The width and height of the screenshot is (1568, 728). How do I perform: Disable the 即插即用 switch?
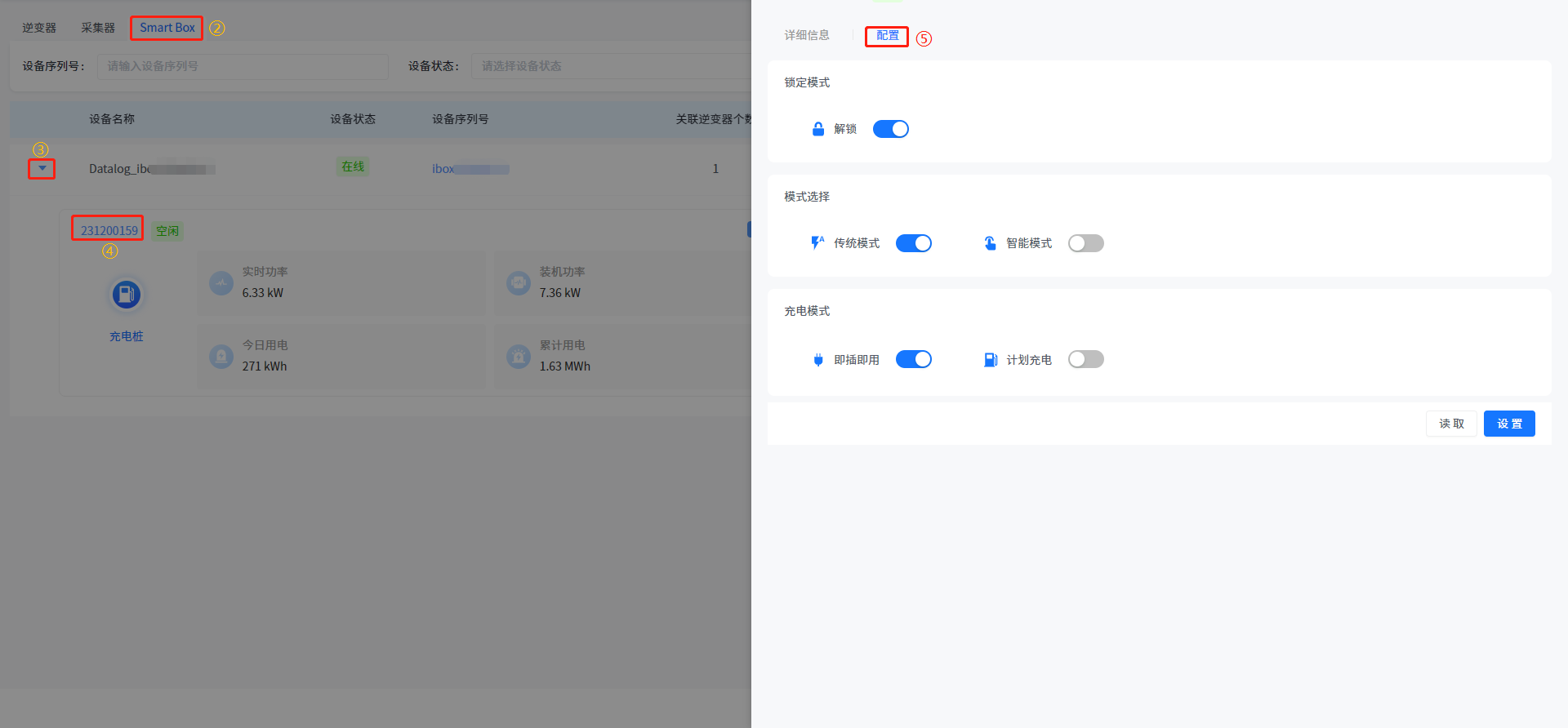pyautogui.click(x=913, y=360)
